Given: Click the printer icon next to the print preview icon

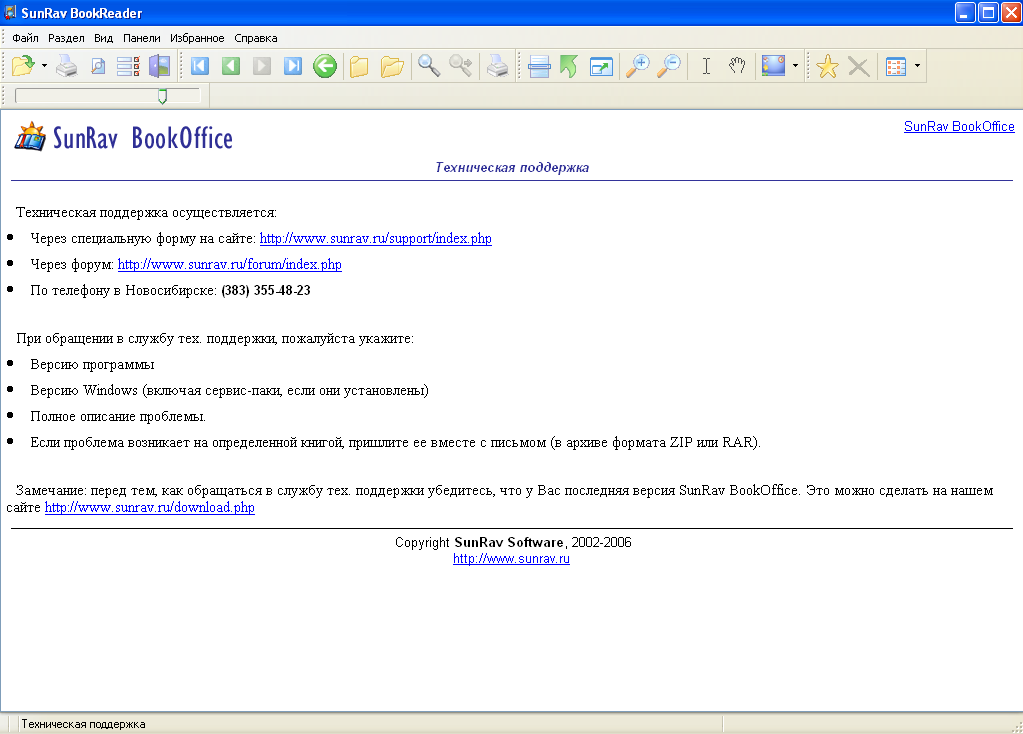Looking at the screenshot, I should 67,66.
